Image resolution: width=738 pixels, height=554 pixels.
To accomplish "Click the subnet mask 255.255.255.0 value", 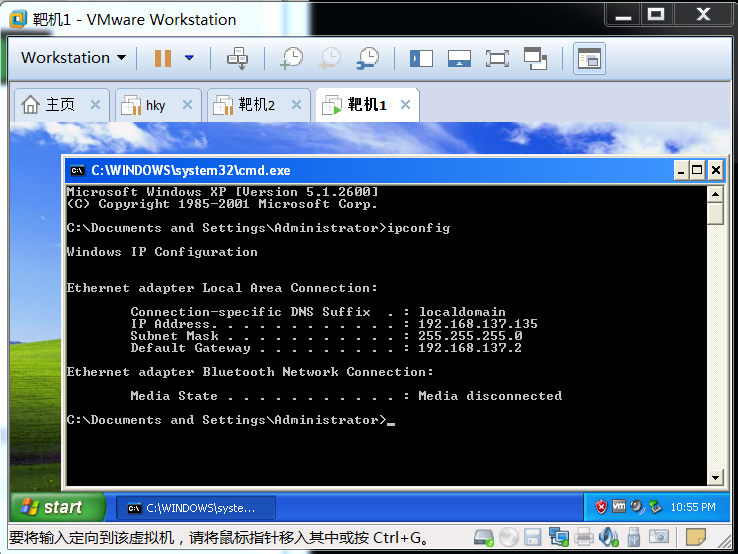I will (470, 336).
